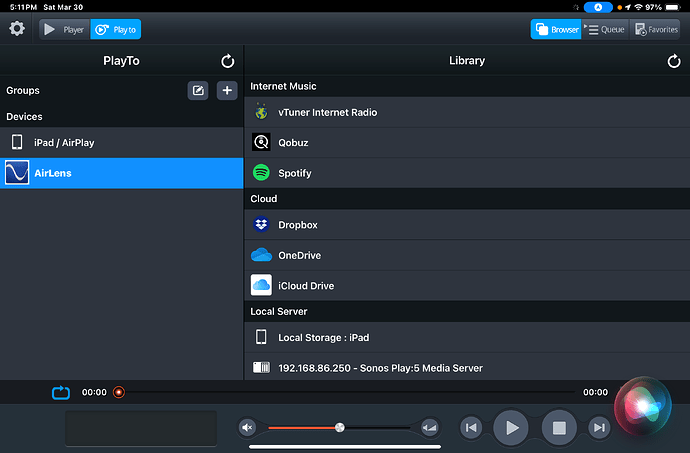Click the Dropbox logo icon
The height and width of the screenshot is (453, 690).
click(261, 225)
